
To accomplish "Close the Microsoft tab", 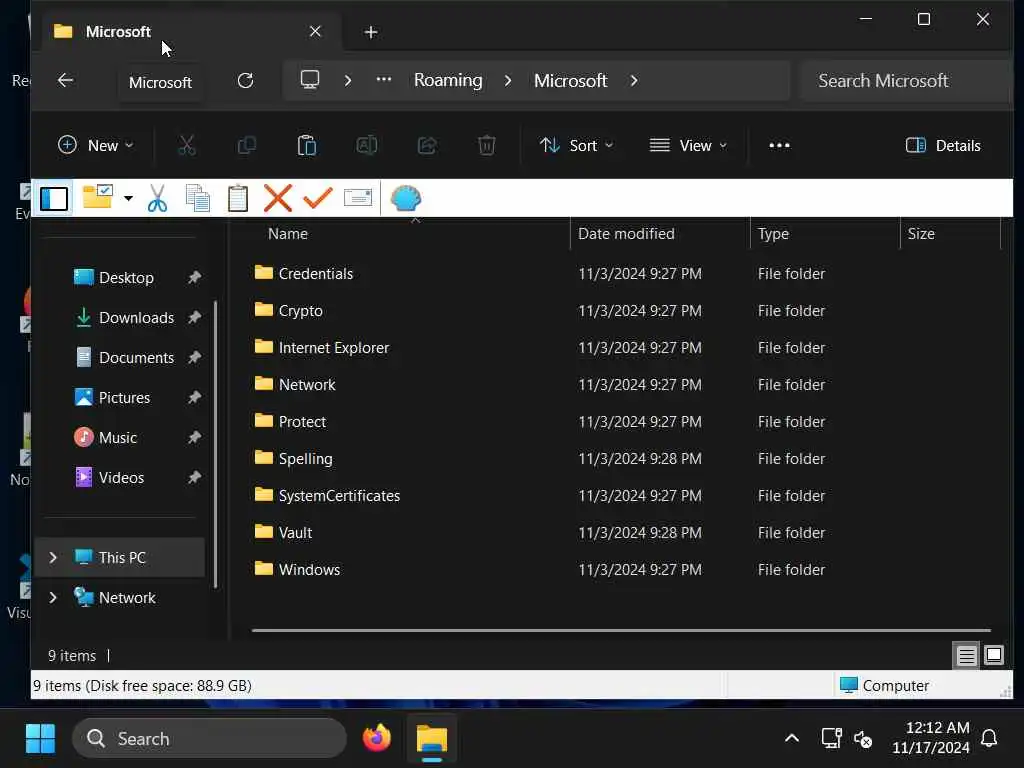I will [x=315, y=31].
